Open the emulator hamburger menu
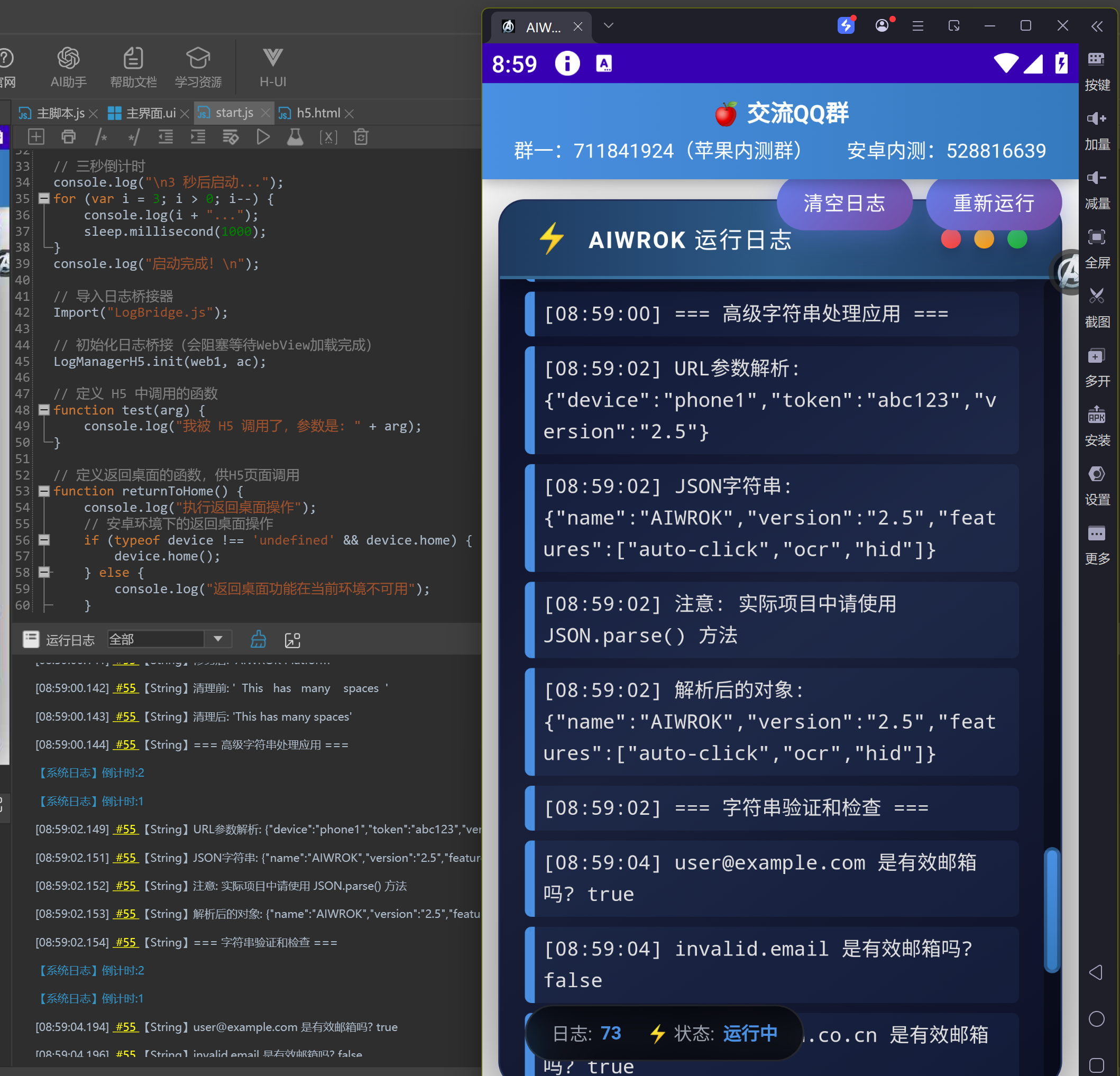1120x1076 pixels. click(917, 26)
